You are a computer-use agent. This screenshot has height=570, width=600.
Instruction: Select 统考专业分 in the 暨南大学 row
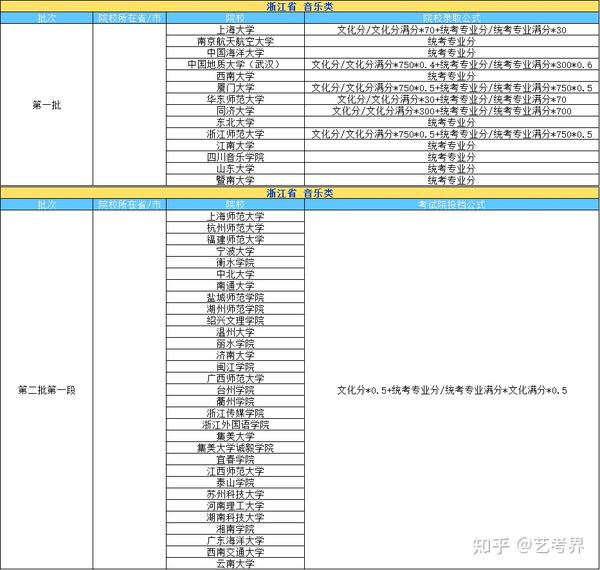tap(452, 180)
